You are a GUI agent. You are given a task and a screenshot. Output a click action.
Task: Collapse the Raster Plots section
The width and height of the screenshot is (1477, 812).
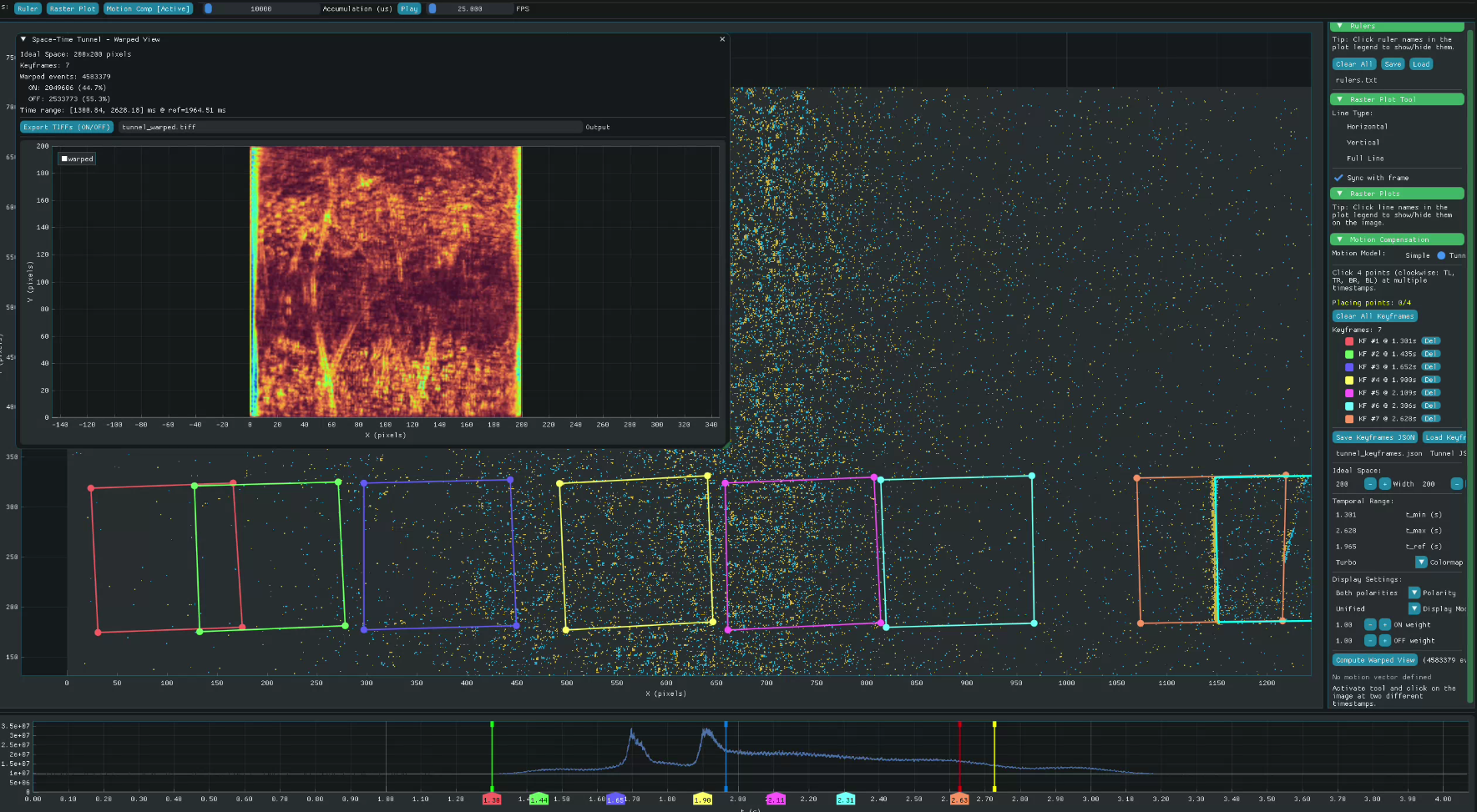(x=1397, y=194)
